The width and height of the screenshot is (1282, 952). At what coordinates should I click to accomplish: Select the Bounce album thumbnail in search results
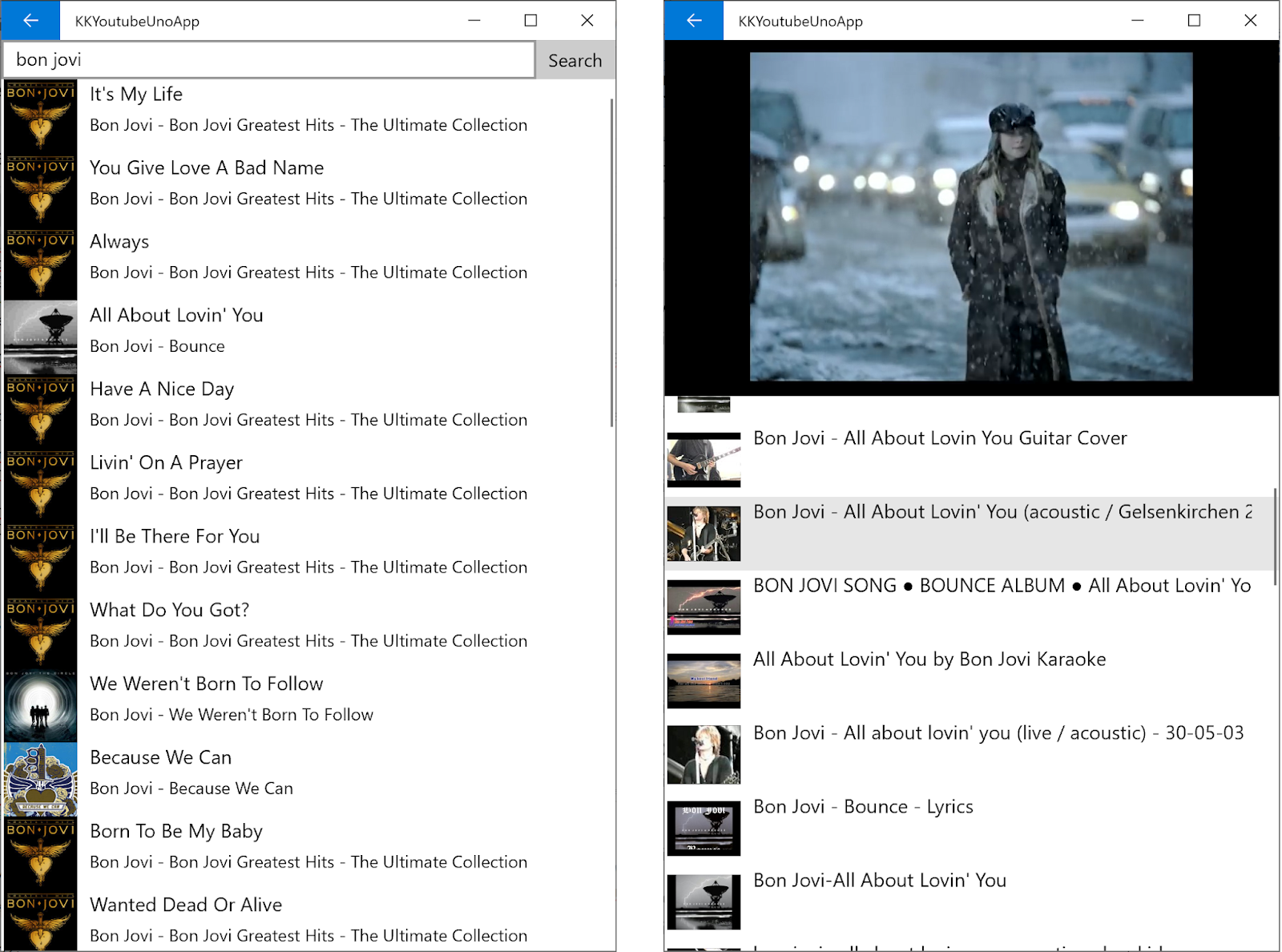pos(41,337)
